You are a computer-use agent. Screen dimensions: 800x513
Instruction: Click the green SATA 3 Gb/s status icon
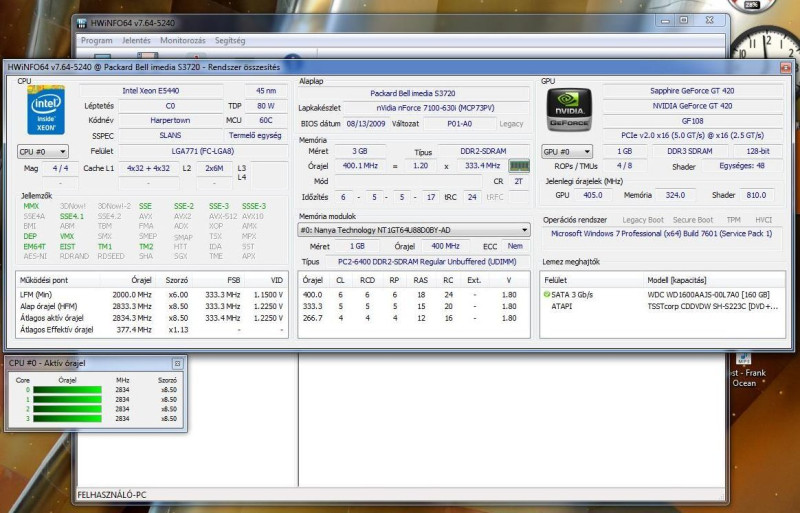click(547, 295)
